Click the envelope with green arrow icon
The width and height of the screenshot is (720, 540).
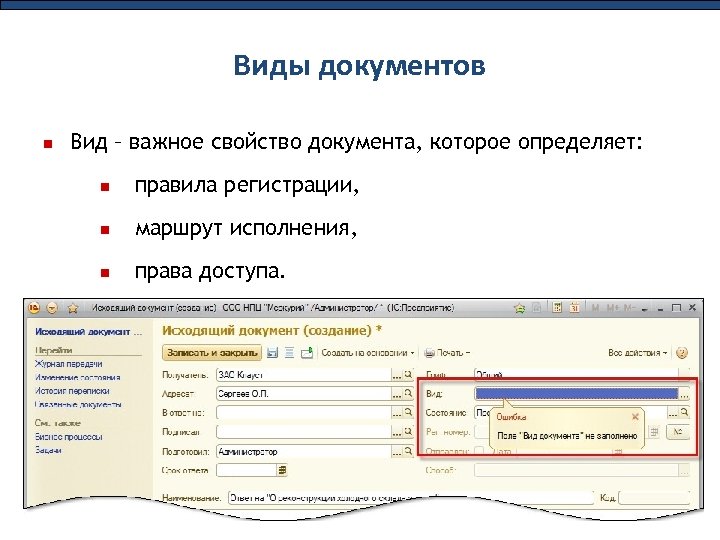[x=307, y=353]
